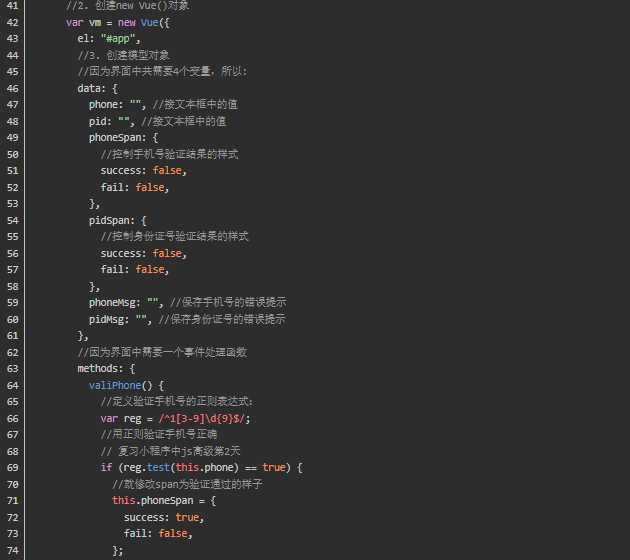Click the 'phoneSpan' key on line 49
630x560 pixels.
click(116, 137)
